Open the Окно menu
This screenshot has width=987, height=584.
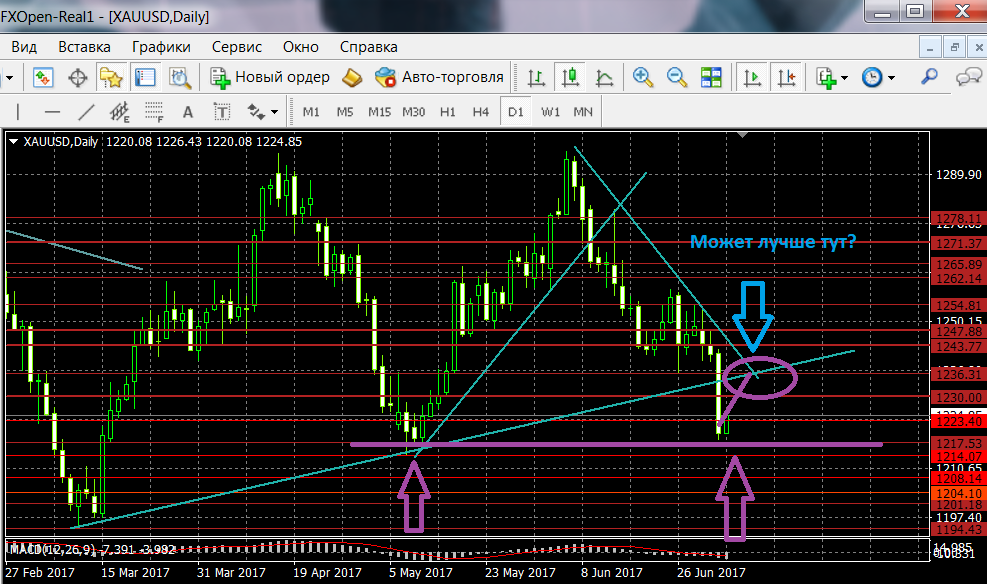coord(300,47)
